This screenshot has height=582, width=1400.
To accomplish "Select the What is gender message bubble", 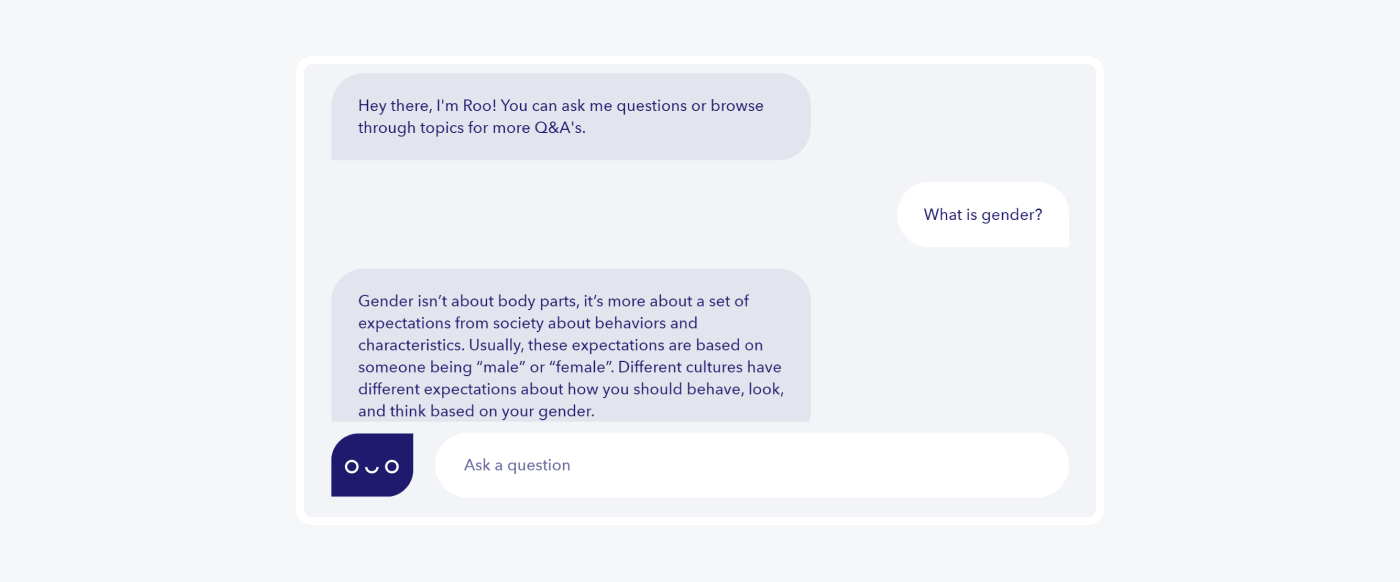I will click(x=983, y=214).
